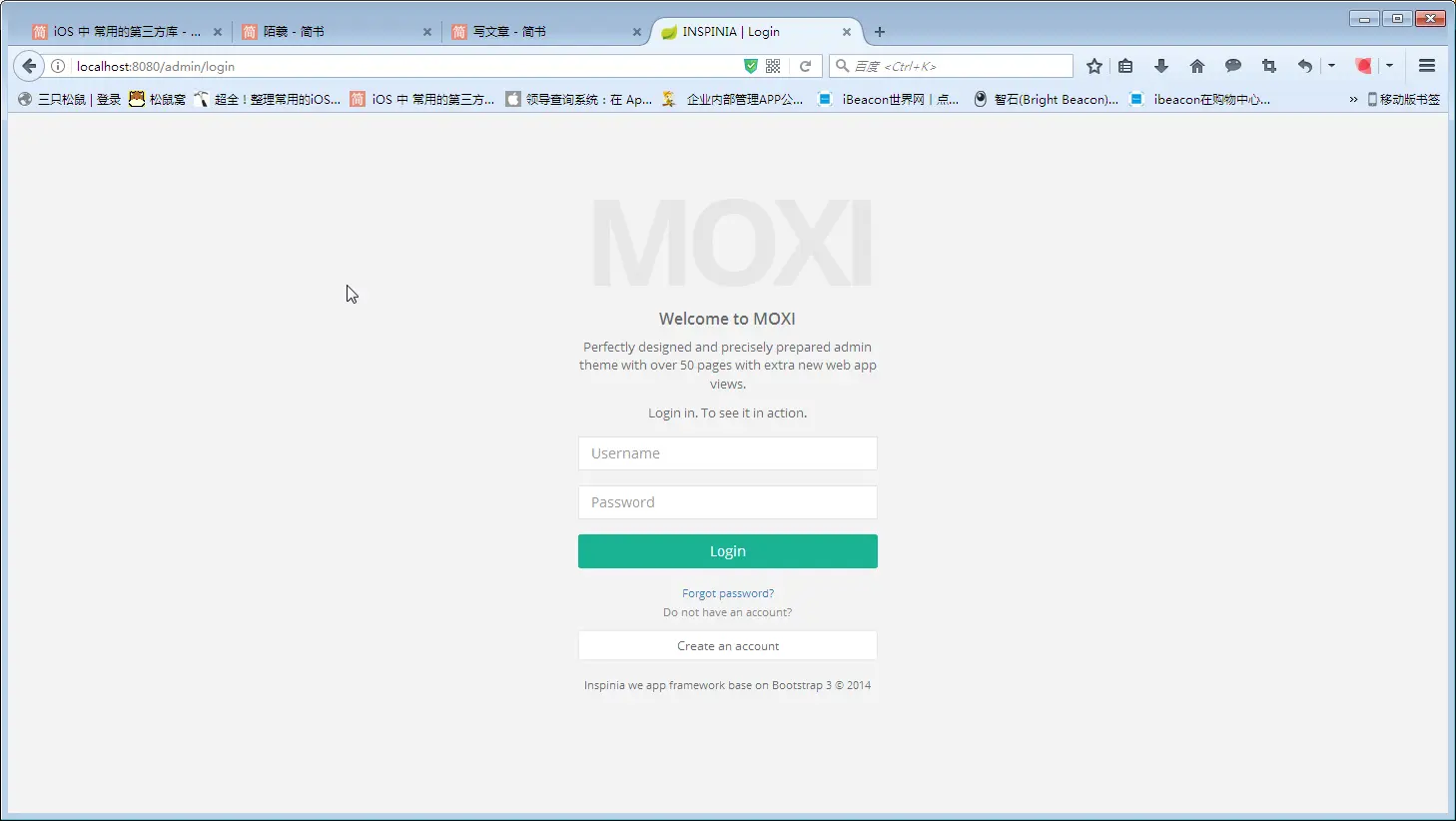Screen dimensions: 1456x821
Task: Expand the dropdown next to undo arrow
Action: coord(1331,66)
